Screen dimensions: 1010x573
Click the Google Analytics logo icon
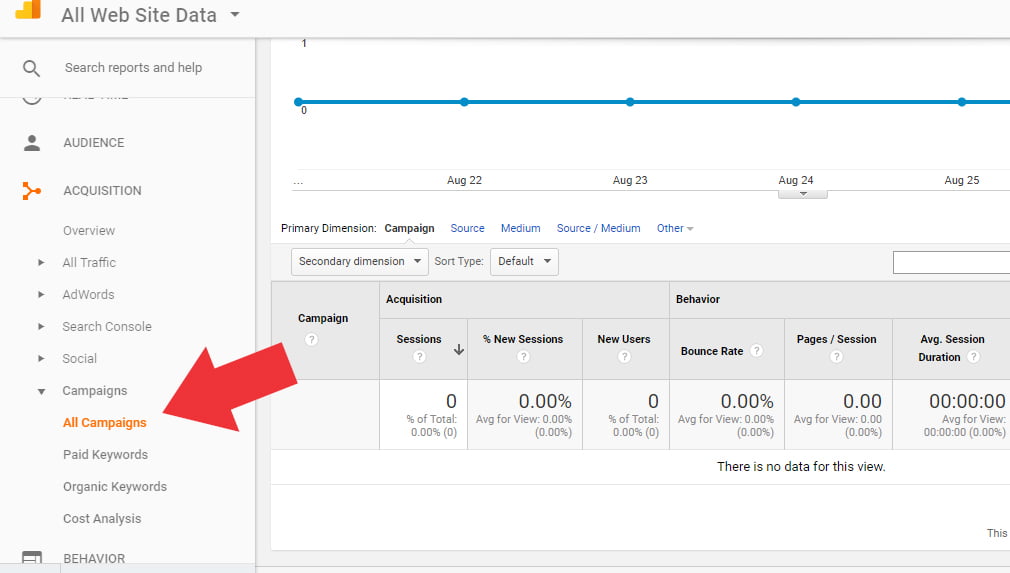point(28,10)
